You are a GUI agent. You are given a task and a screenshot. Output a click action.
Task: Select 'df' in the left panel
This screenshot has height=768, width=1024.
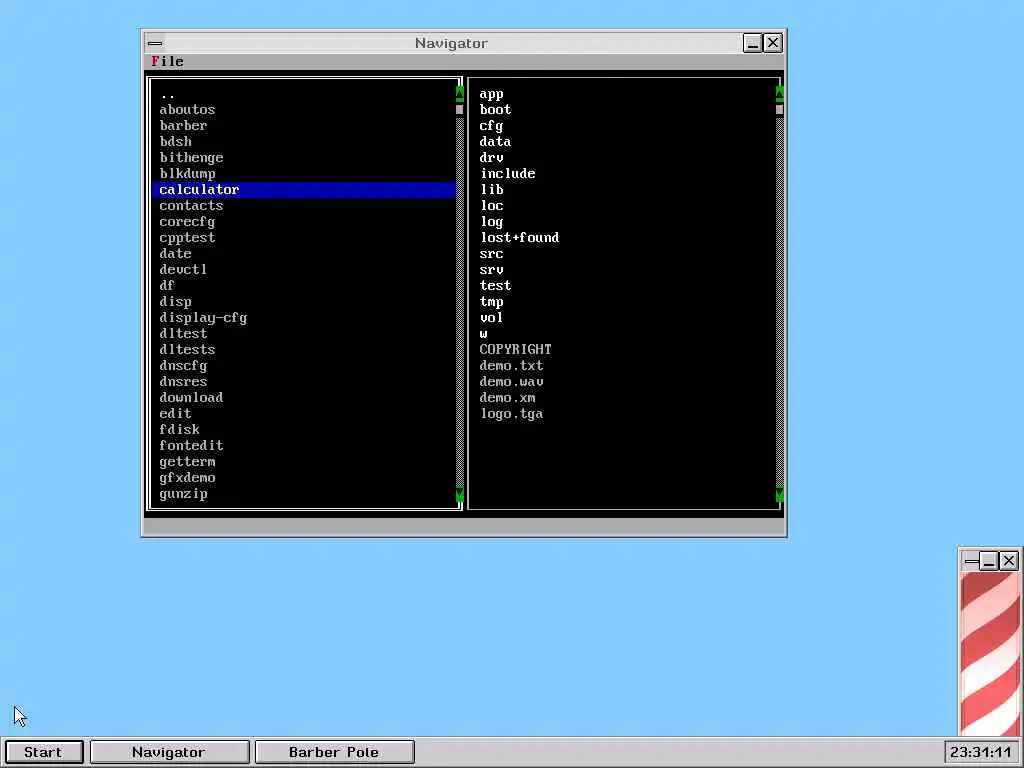(304, 285)
